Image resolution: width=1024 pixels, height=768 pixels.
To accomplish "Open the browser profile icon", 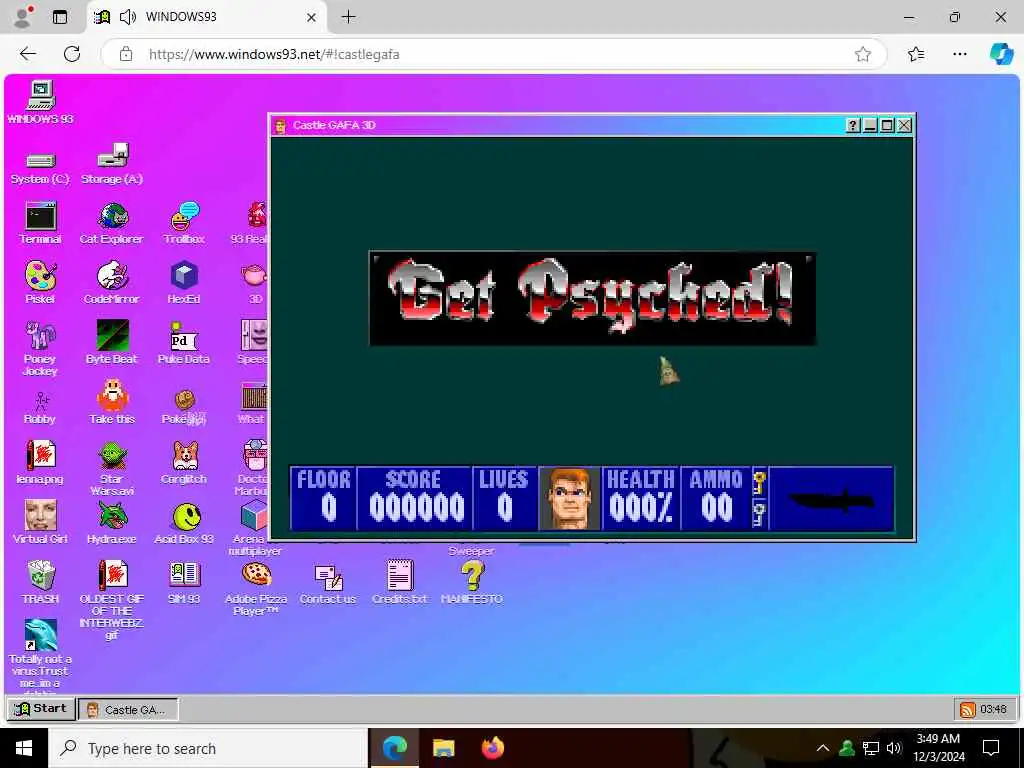I will (24, 17).
